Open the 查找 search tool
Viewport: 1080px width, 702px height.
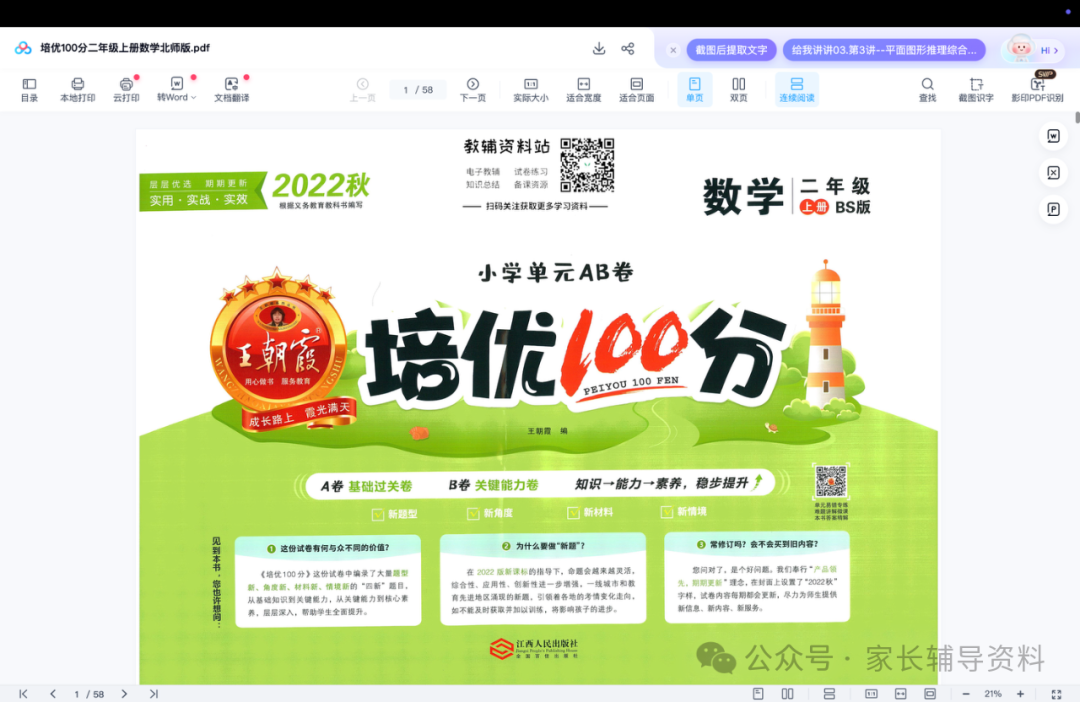click(927, 90)
